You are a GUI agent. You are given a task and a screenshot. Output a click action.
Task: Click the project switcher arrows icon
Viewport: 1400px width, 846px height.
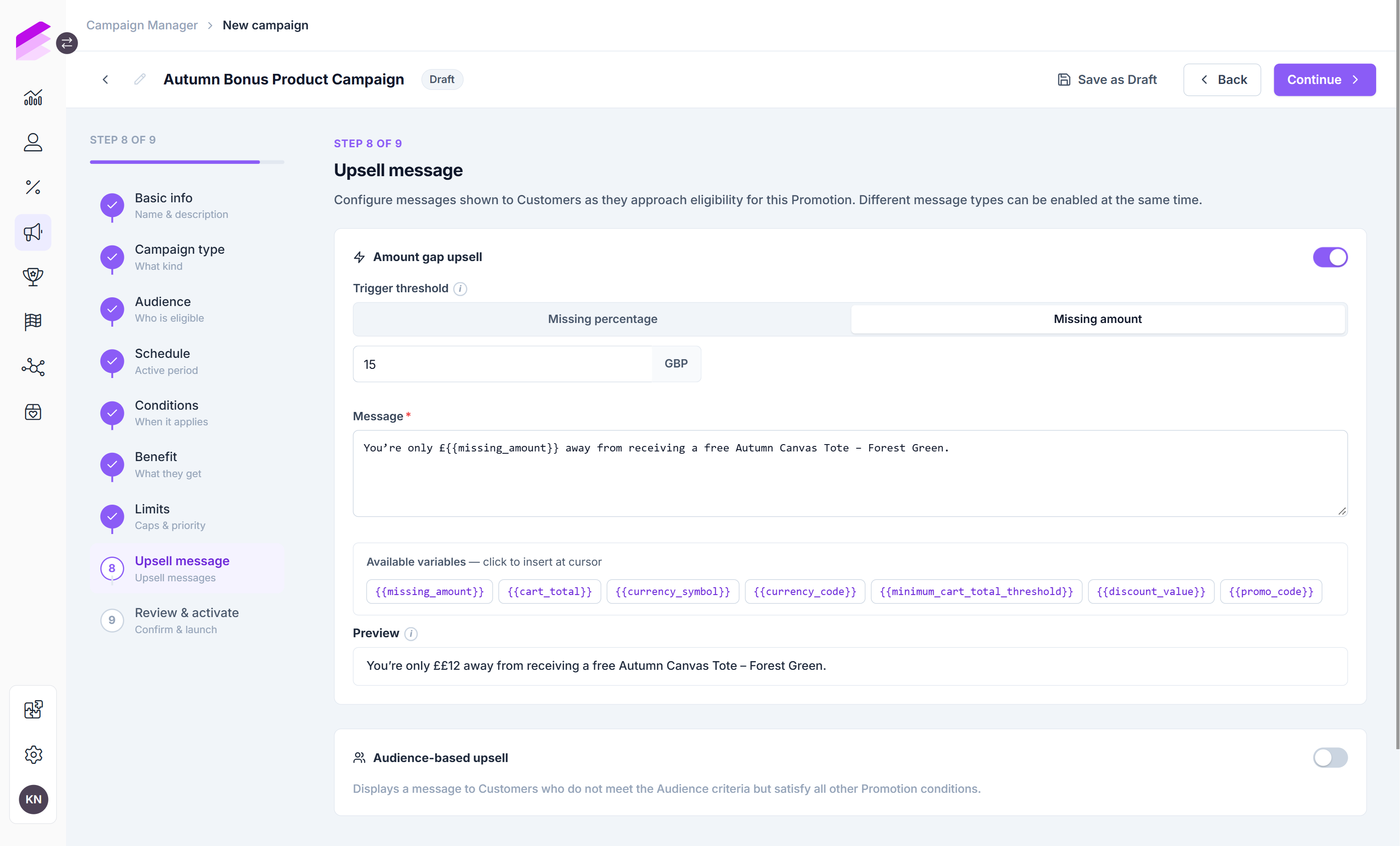click(x=67, y=43)
